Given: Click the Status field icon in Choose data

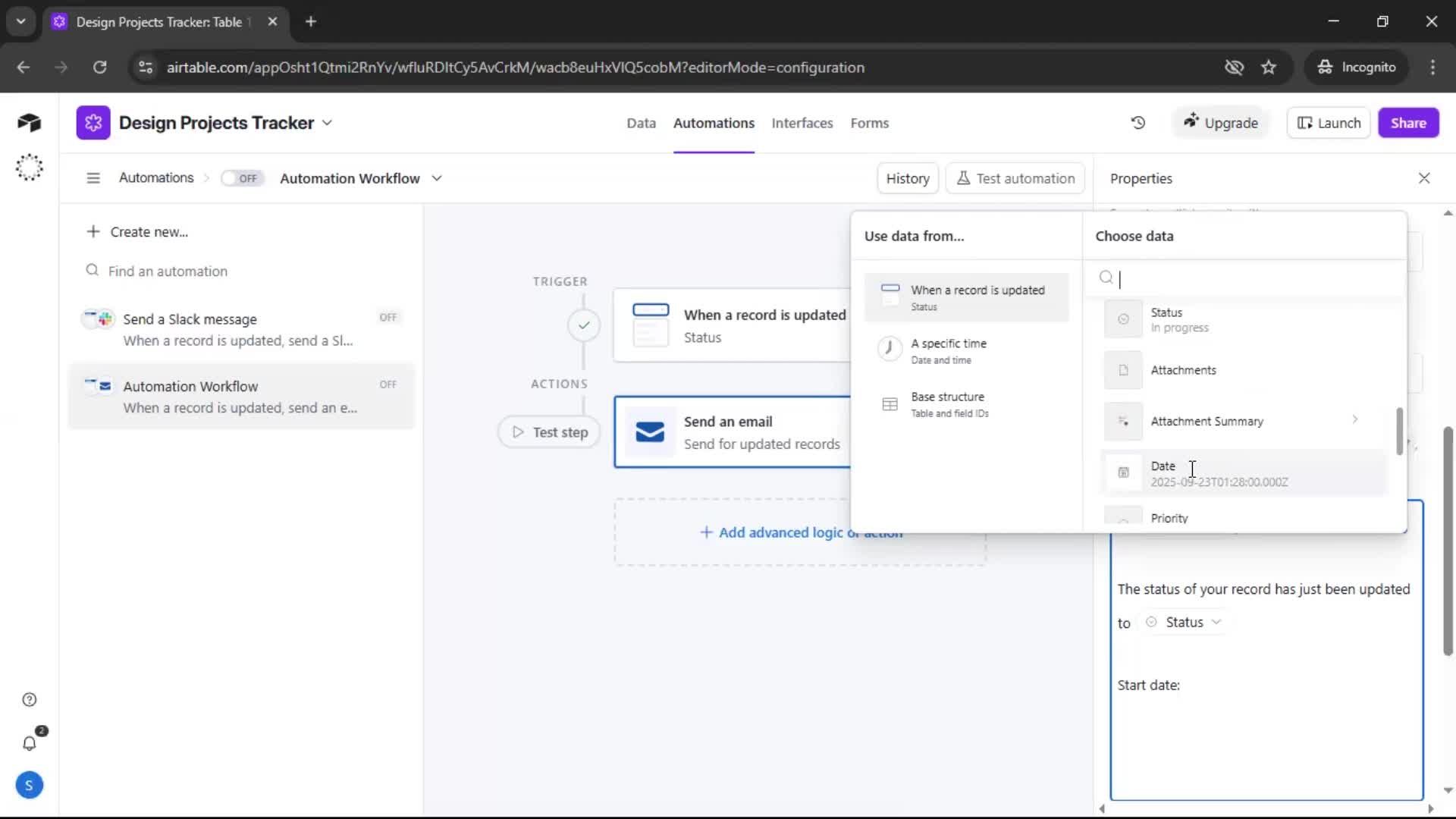Looking at the screenshot, I should 1123,319.
